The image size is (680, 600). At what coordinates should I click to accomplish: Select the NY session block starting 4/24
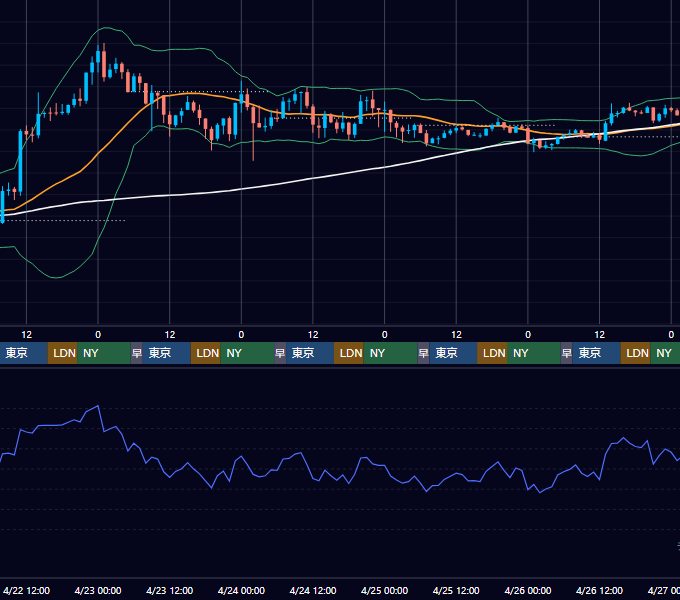click(x=390, y=353)
